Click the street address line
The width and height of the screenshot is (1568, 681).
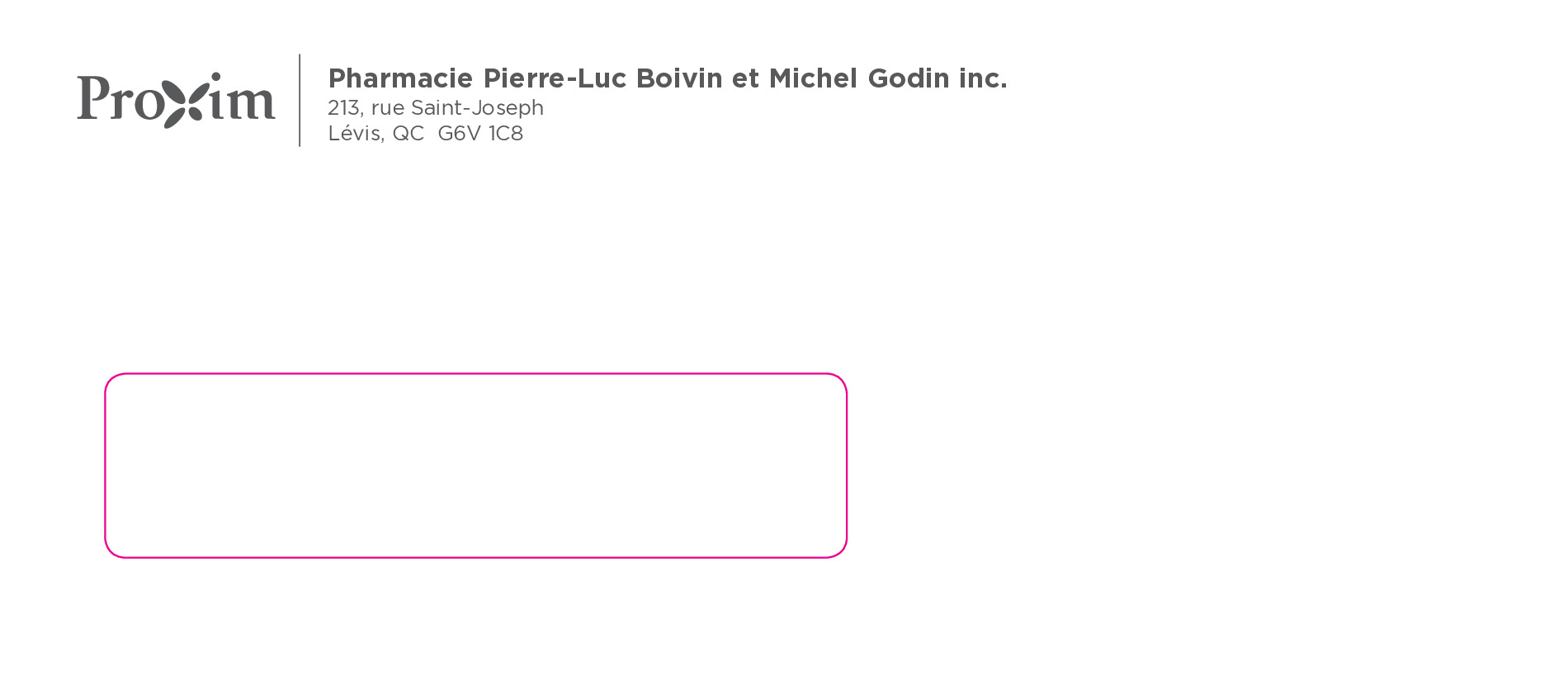pos(435,108)
